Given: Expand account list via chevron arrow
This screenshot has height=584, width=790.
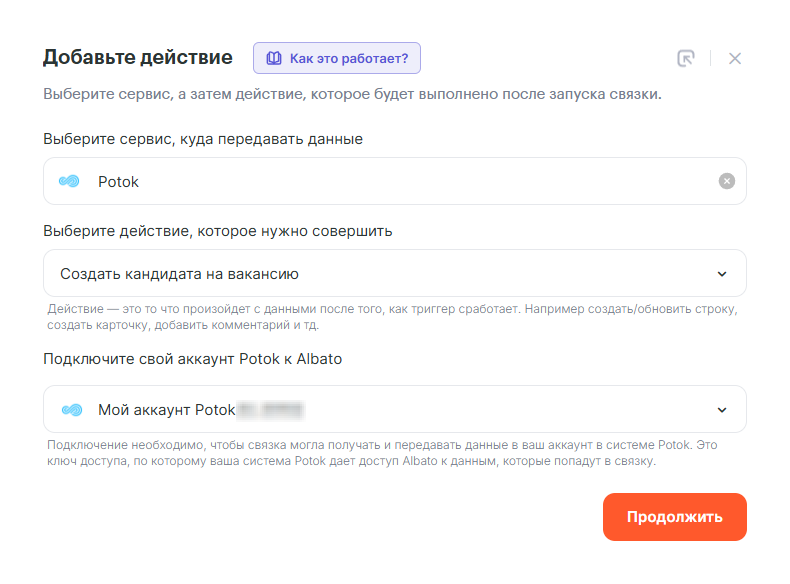Looking at the screenshot, I should (723, 410).
